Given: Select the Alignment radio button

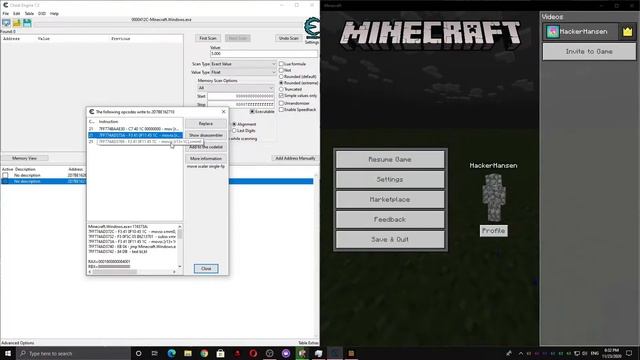Looking at the screenshot, I should [234, 124].
